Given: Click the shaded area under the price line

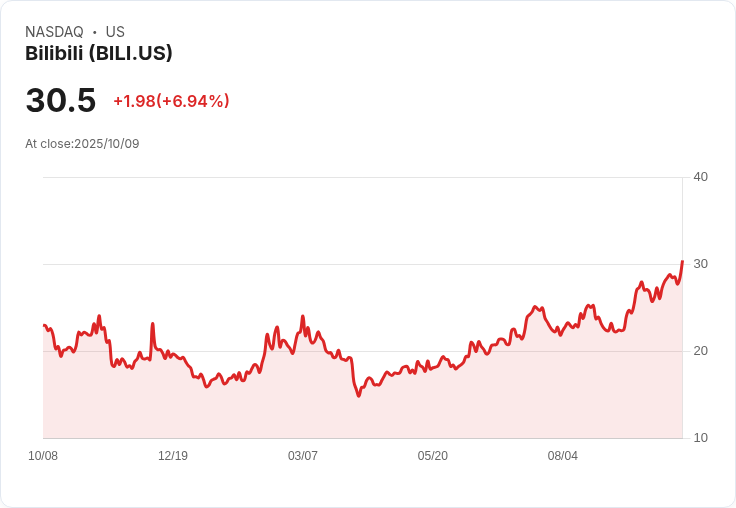Looking at the screenshot, I should (x=400, y=415).
